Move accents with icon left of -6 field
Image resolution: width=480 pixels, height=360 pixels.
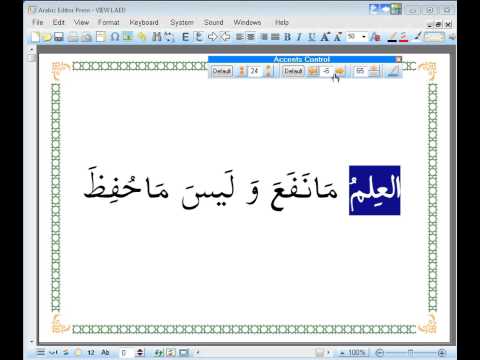click(313, 71)
